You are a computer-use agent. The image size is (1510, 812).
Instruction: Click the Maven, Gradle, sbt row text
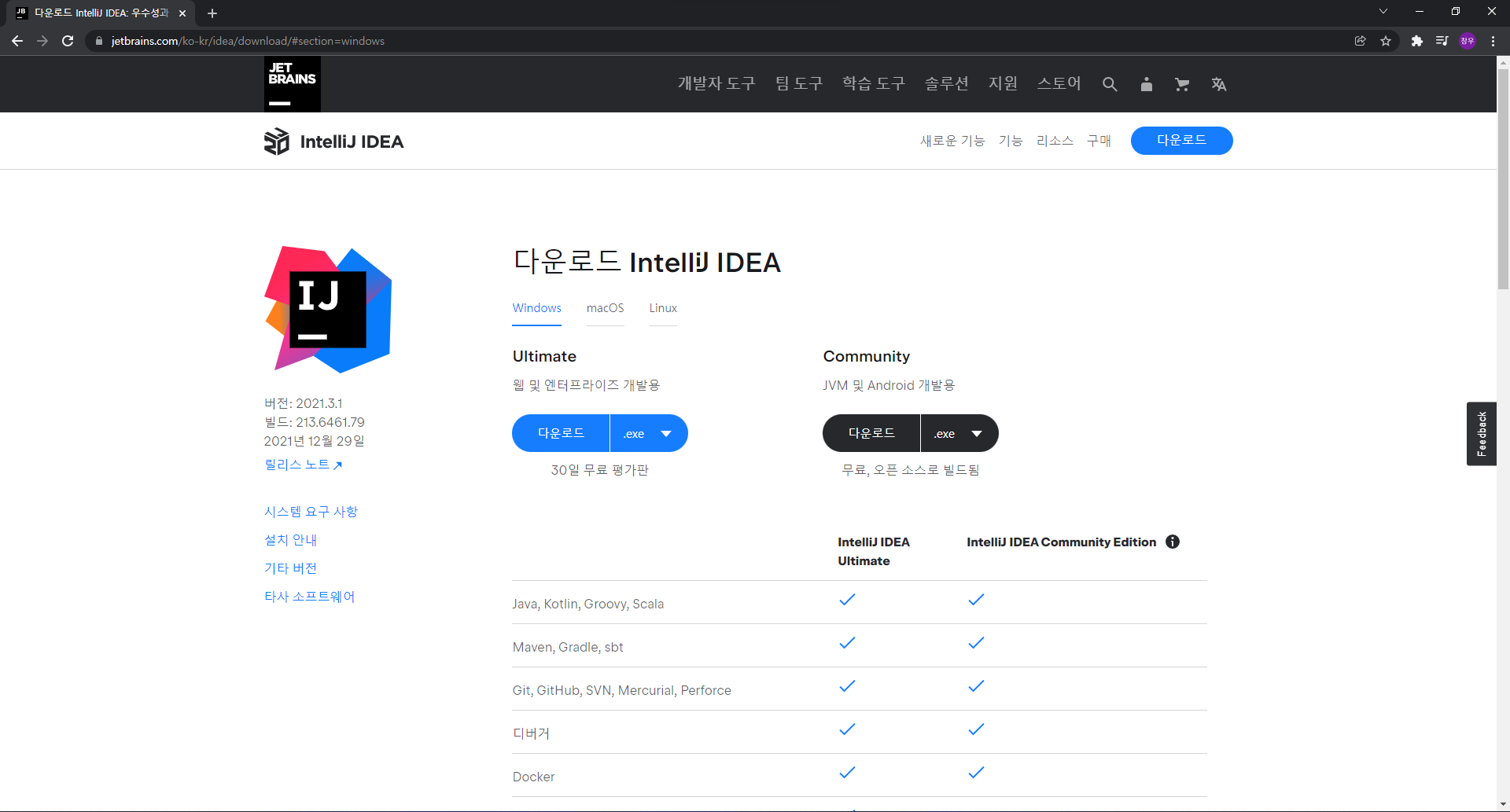coord(568,647)
